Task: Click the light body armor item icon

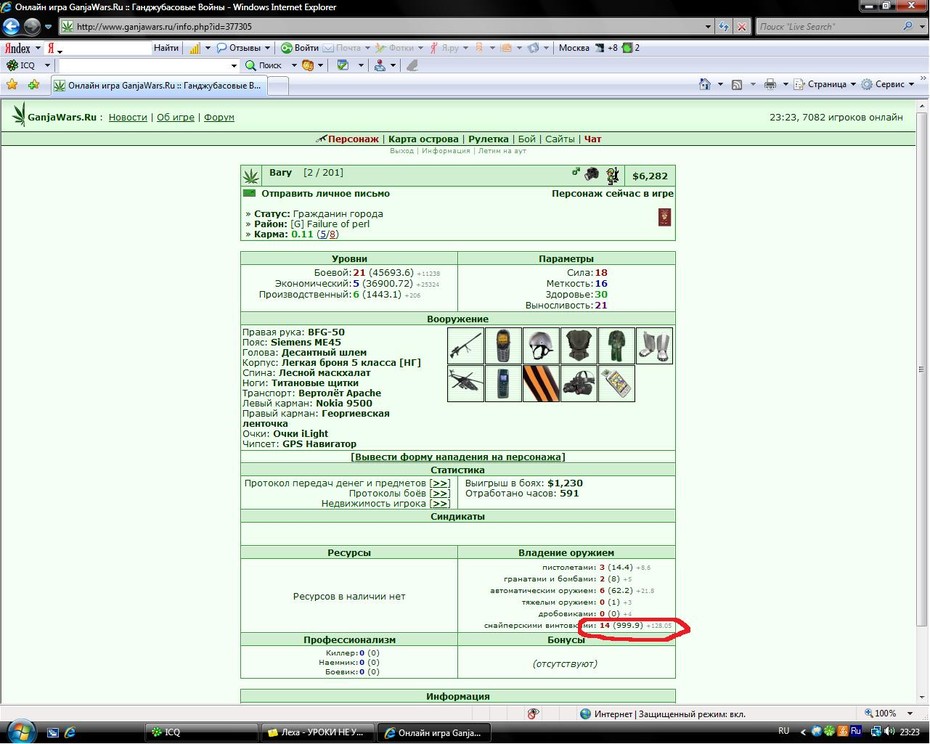Action: pos(579,345)
